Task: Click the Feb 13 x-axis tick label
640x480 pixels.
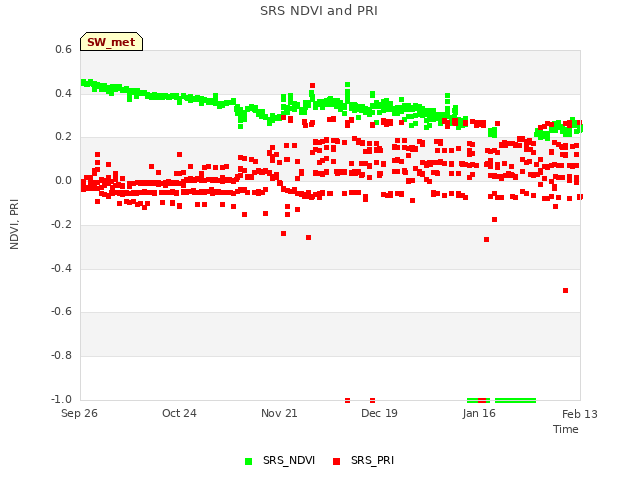Action: click(580, 414)
